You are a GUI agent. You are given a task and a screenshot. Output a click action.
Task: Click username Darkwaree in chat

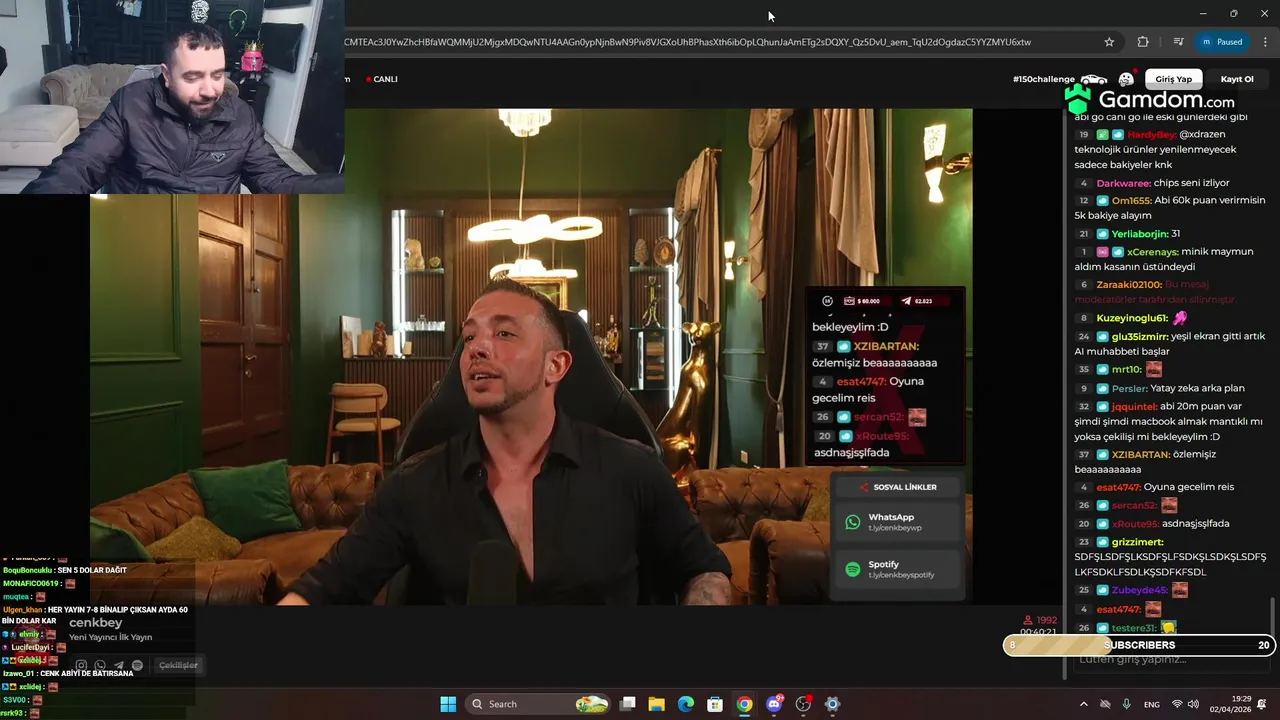pos(1123,183)
